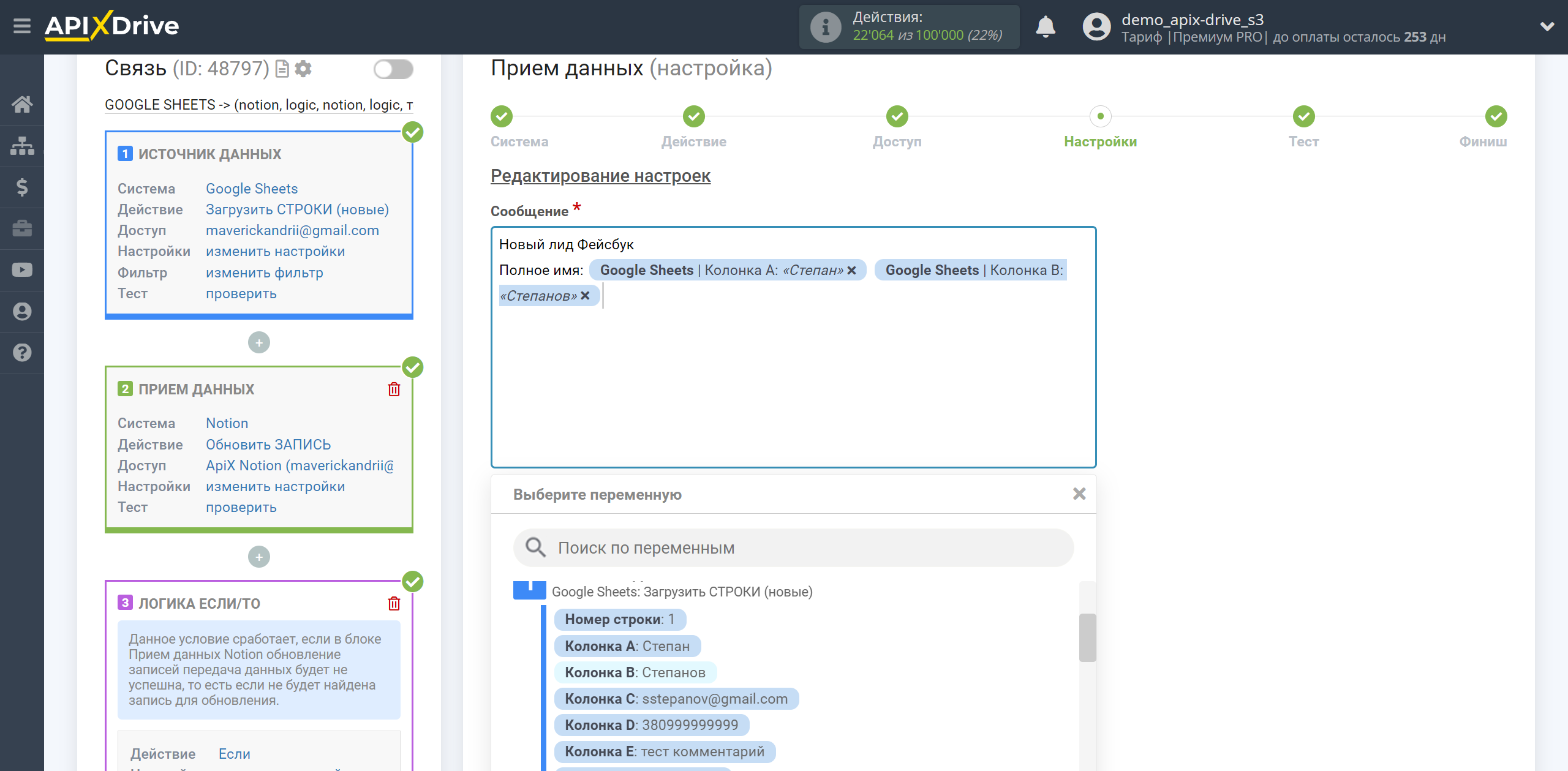Viewport: 1568px width, 771px height.
Task: Click the Если action link
Action: (235, 754)
